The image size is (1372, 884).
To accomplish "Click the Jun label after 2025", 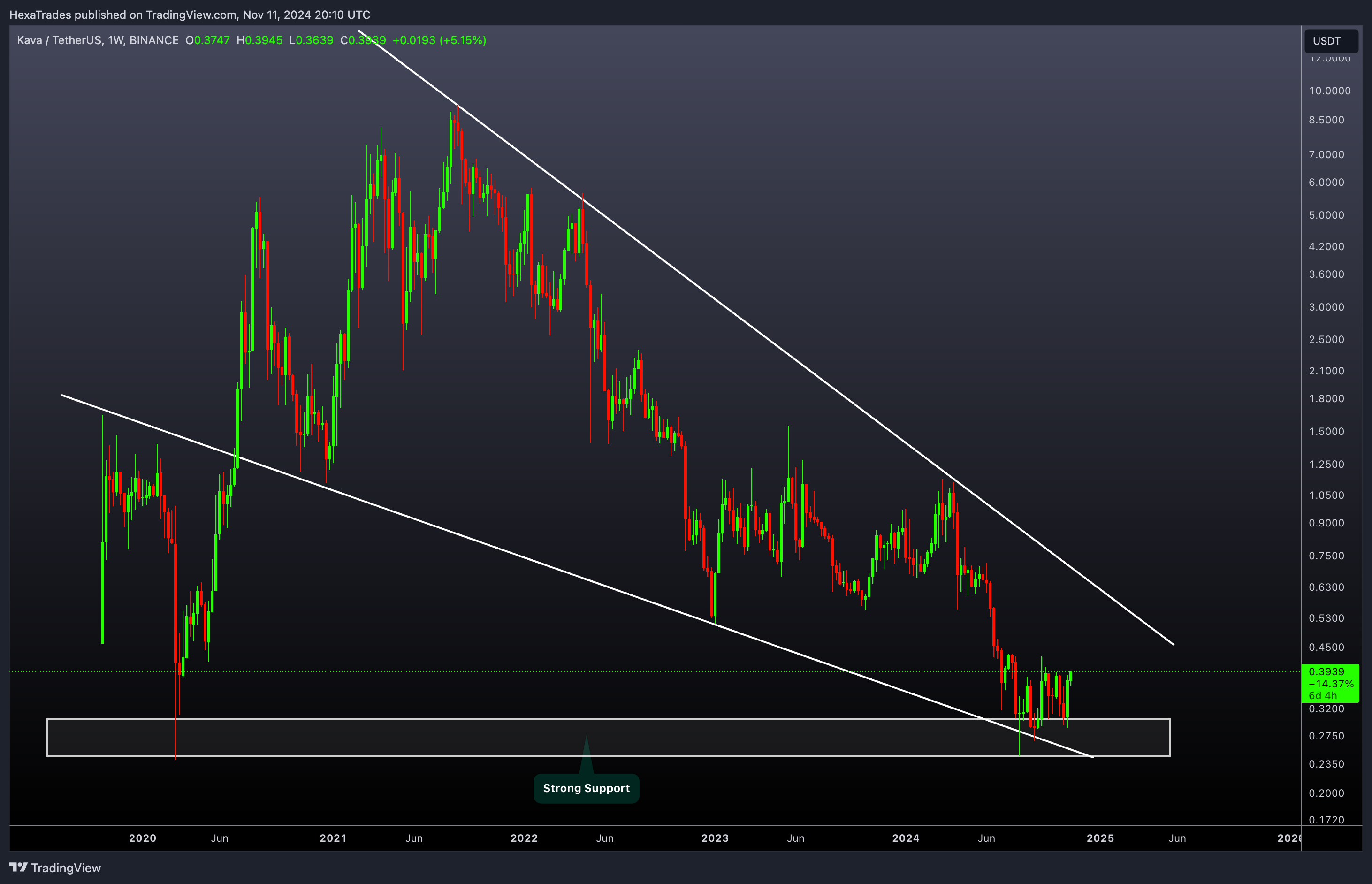I will [1177, 838].
